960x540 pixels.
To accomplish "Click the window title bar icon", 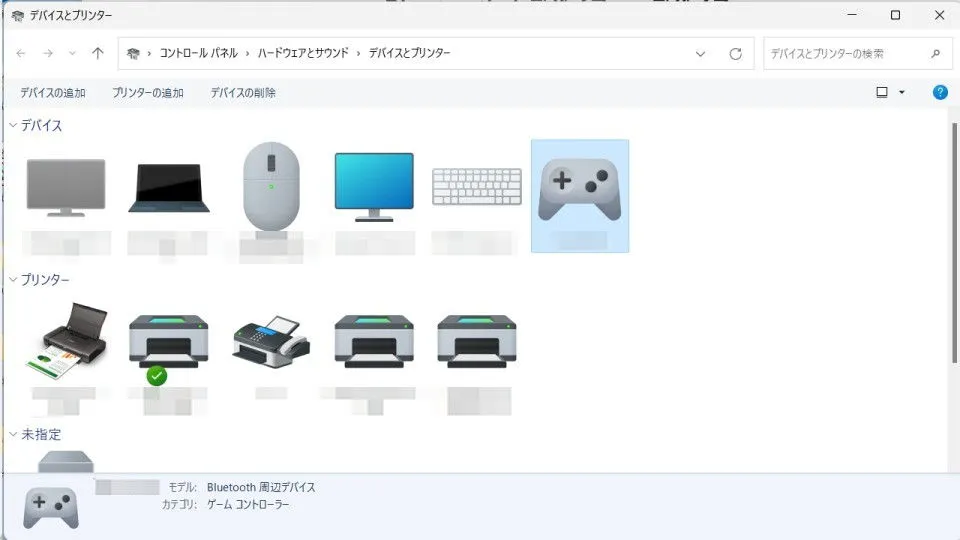I will pos(18,15).
